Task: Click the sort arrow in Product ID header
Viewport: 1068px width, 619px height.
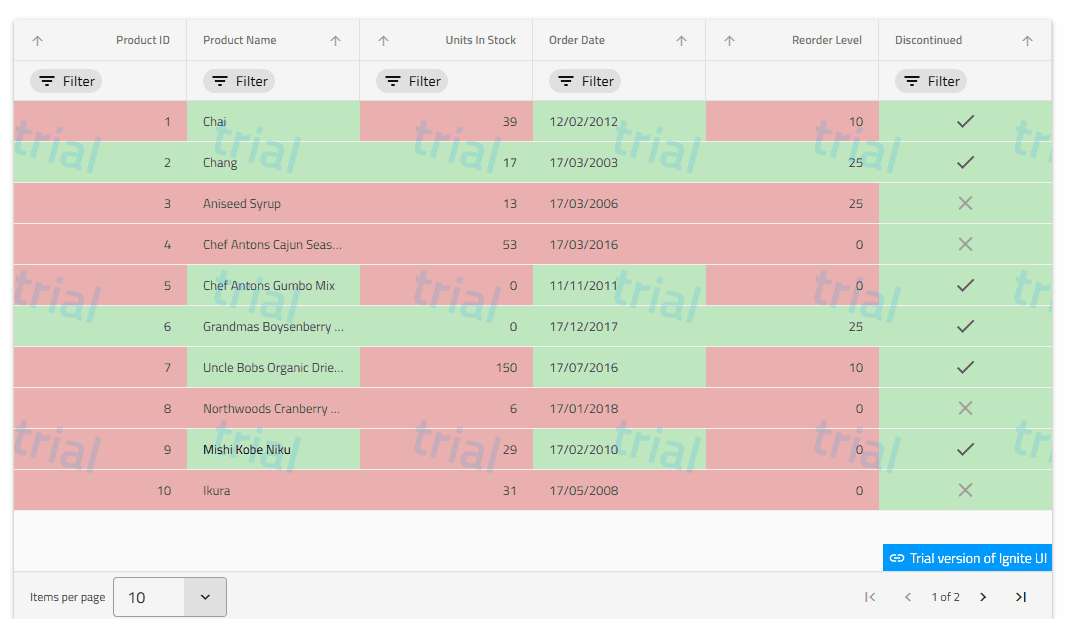Action: coord(38,41)
